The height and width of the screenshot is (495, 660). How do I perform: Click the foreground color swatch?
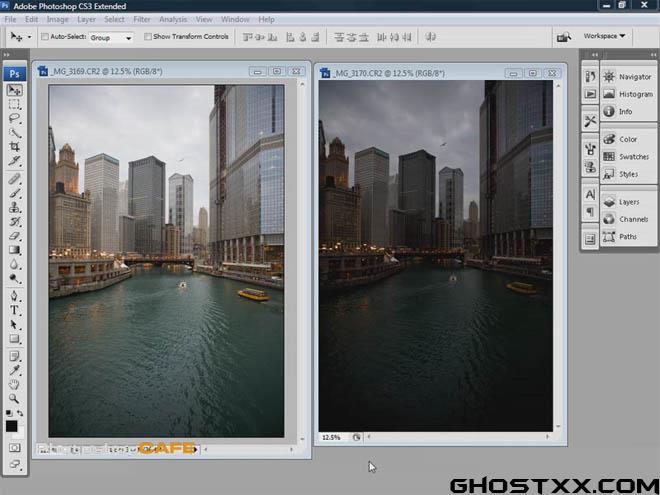click(11, 426)
